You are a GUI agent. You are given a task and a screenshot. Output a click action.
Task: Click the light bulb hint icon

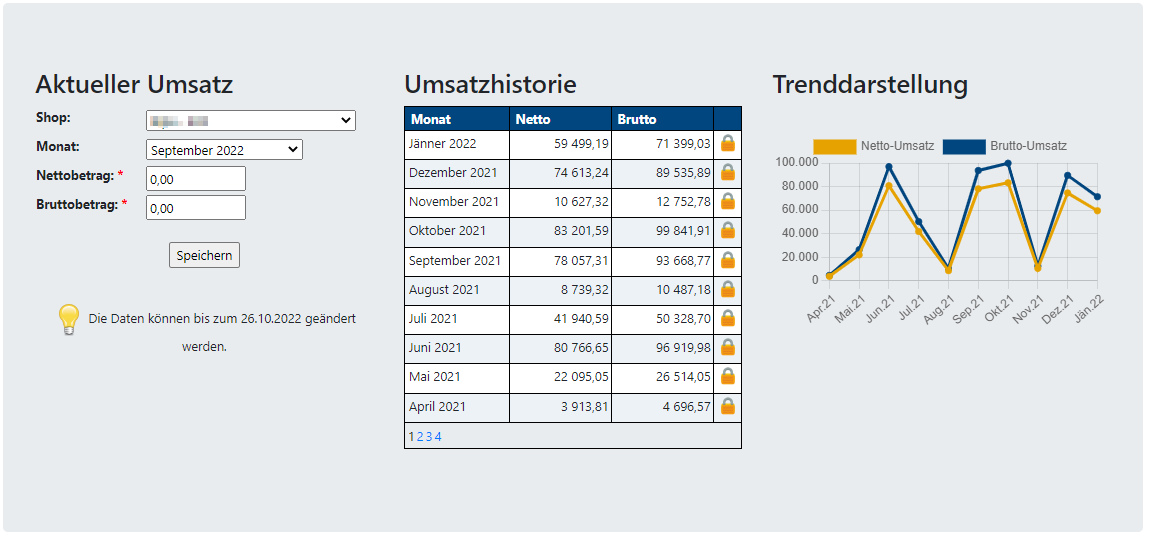point(68,319)
